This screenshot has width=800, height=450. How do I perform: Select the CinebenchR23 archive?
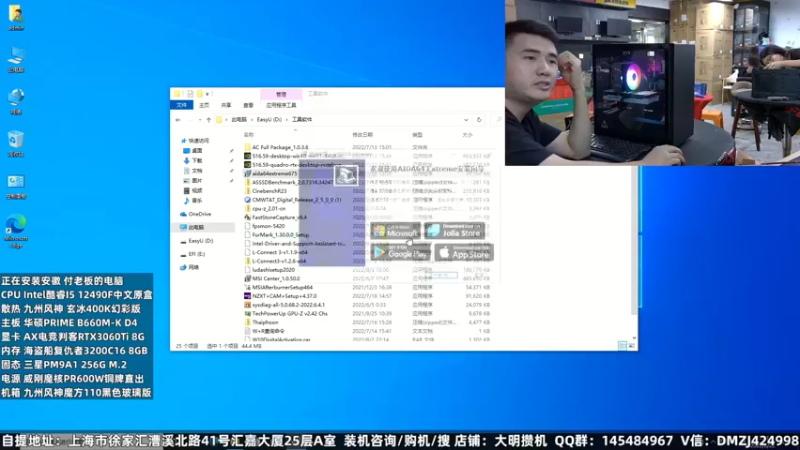(265, 191)
